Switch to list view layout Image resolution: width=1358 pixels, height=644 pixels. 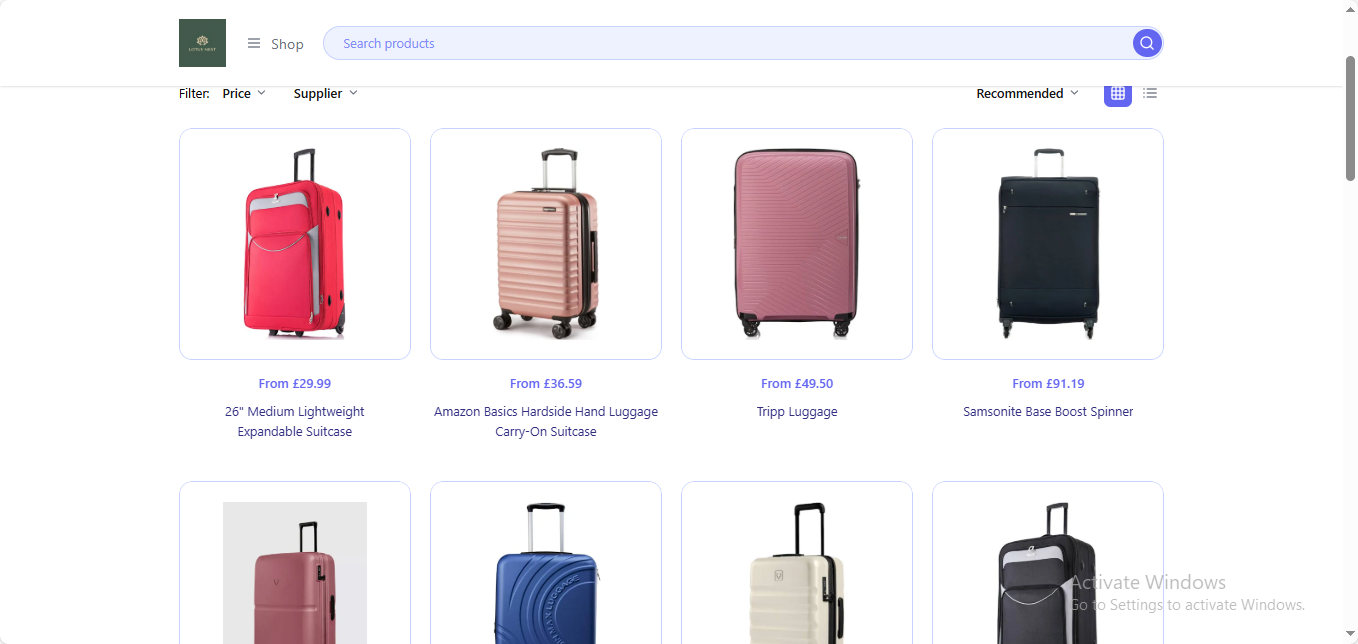1150,93
